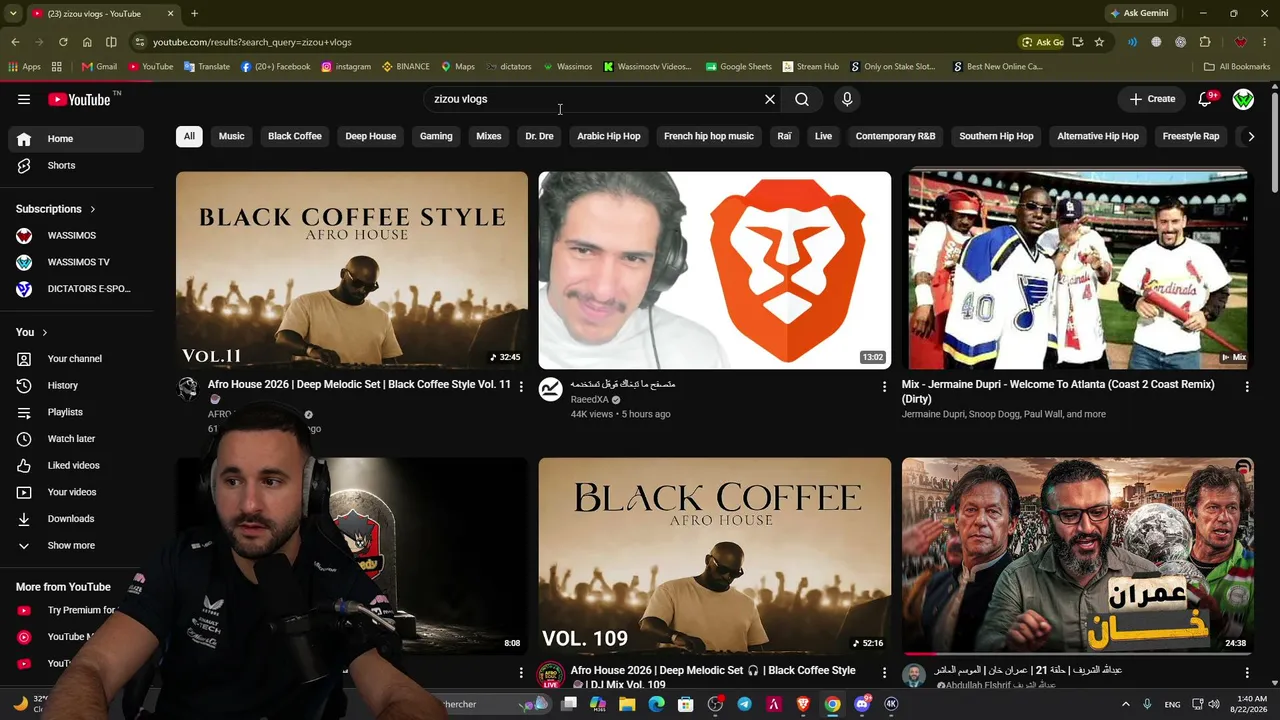Open the DICTATORS E-SPO... subscription
1280x720 pixels.
pos(76,289)
